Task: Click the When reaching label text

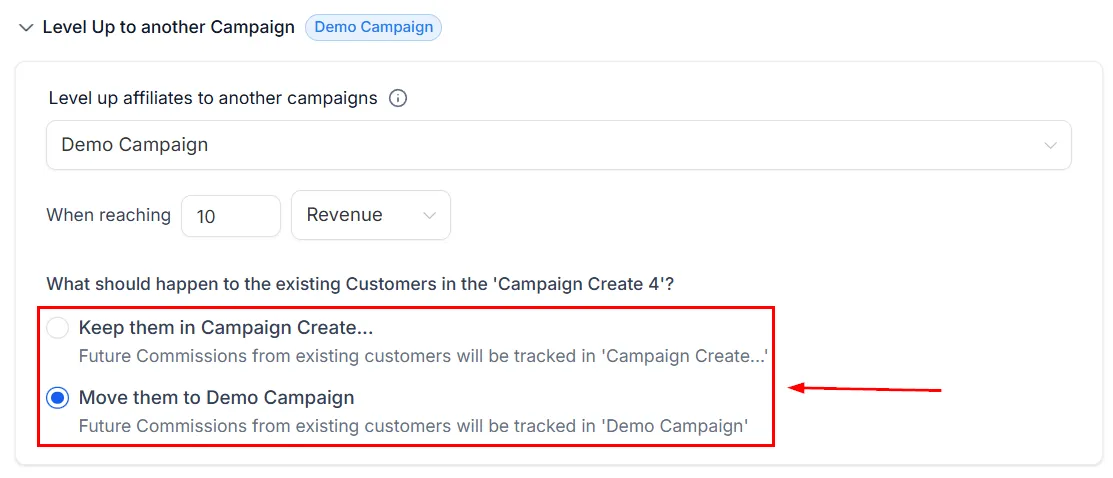Action: coord(109,215)
